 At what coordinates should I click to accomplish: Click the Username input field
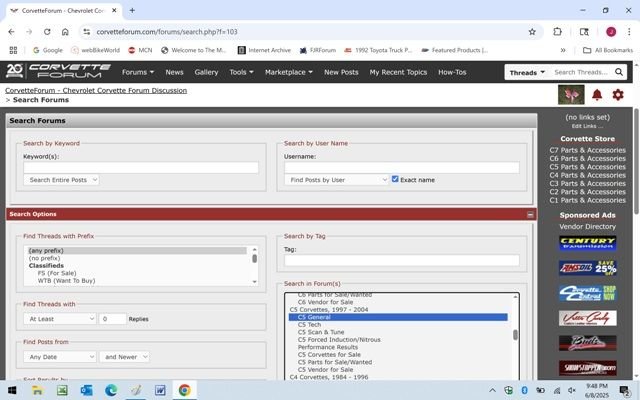[x=402, y=168]
